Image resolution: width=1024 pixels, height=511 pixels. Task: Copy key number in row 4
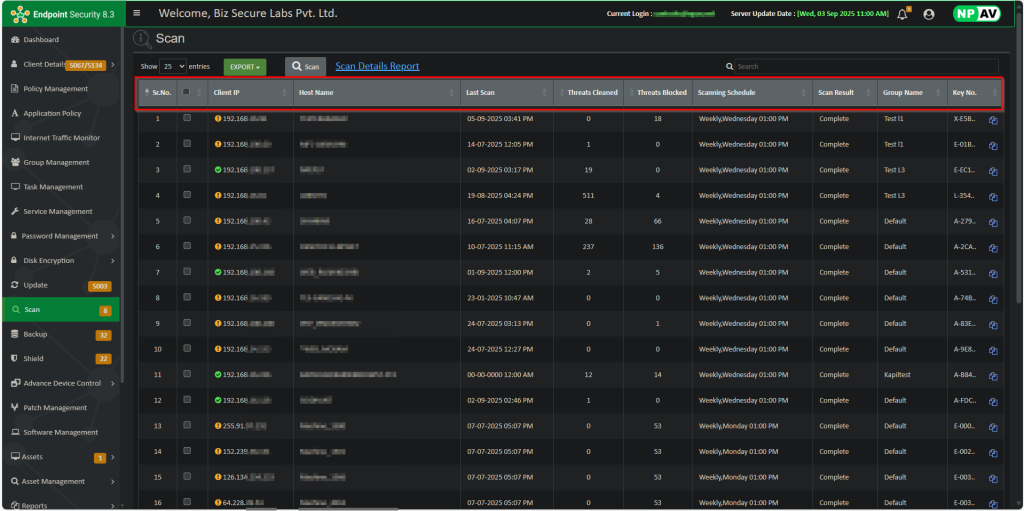pyautogui.click(x=993, y=196)
